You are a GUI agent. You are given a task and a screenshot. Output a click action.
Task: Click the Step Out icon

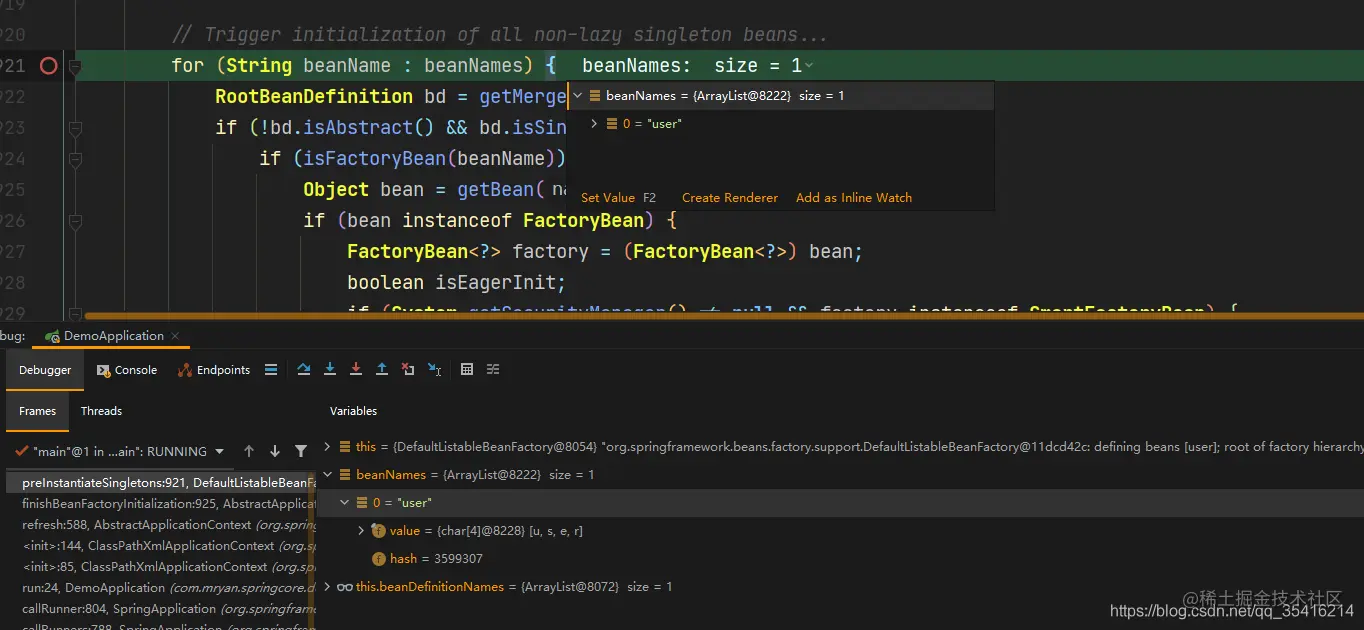pyautogui.click(x=382, y=370)
